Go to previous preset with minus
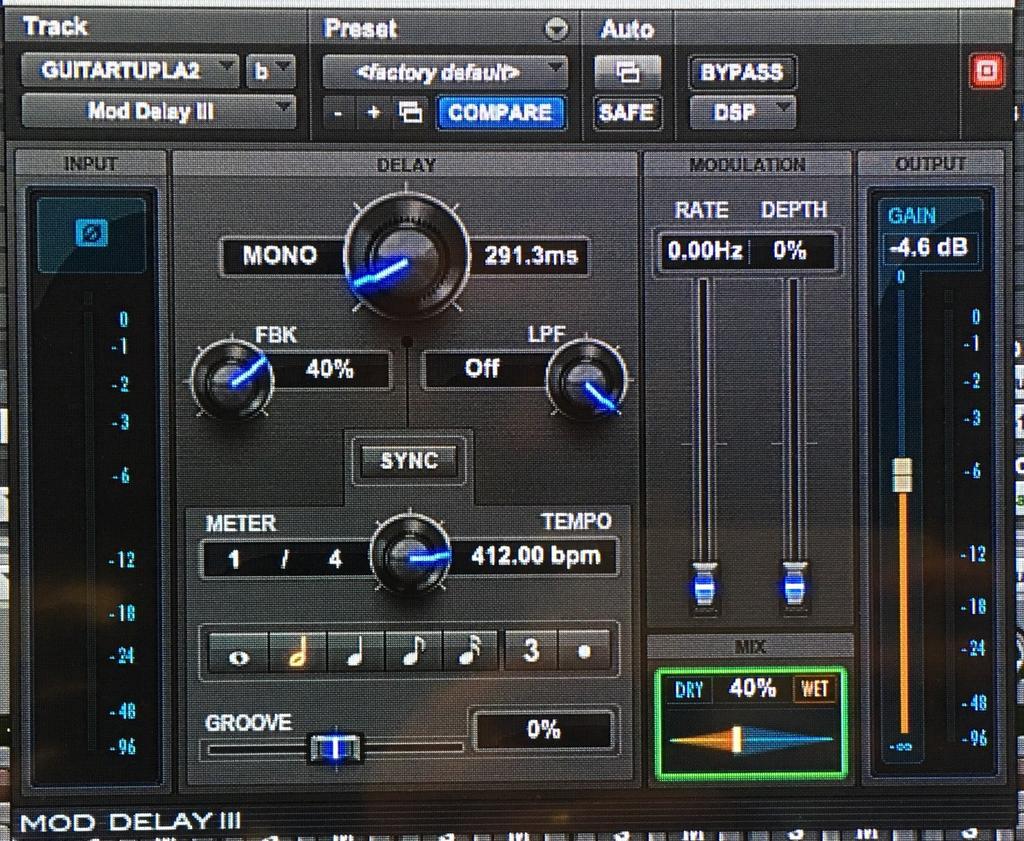The width and height of the screenshot is (1024, 841). 338,114
